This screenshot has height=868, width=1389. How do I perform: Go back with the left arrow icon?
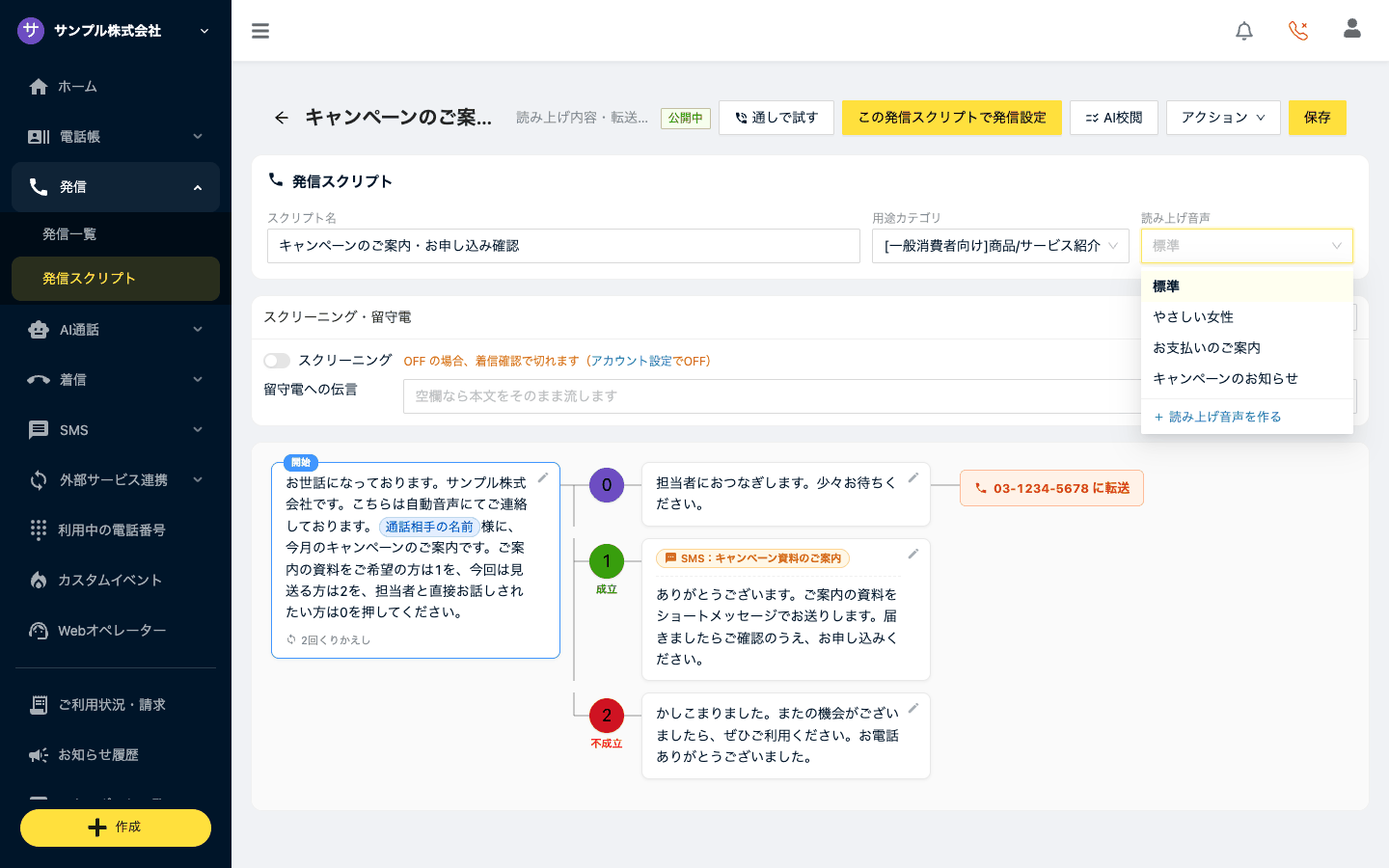(281, 118)
